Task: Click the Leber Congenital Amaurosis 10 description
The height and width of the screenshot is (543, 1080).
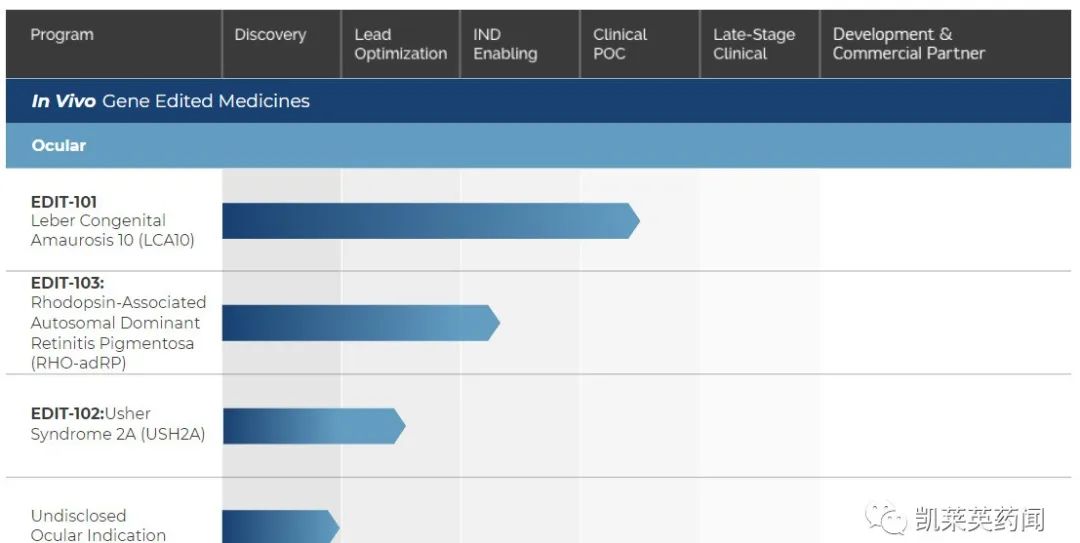Action: (112, 230)
